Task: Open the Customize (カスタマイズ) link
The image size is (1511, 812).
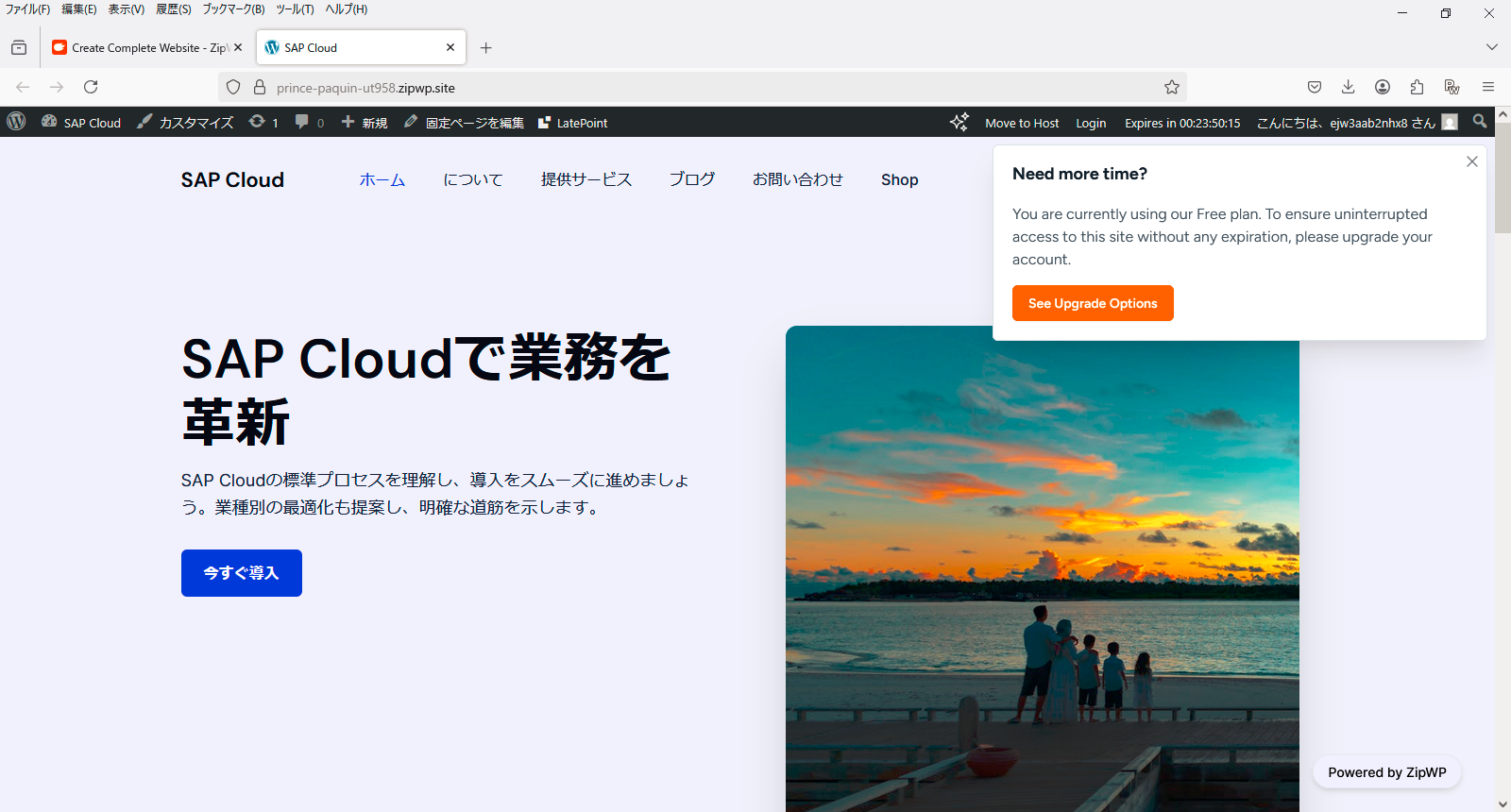Action: 185,123
